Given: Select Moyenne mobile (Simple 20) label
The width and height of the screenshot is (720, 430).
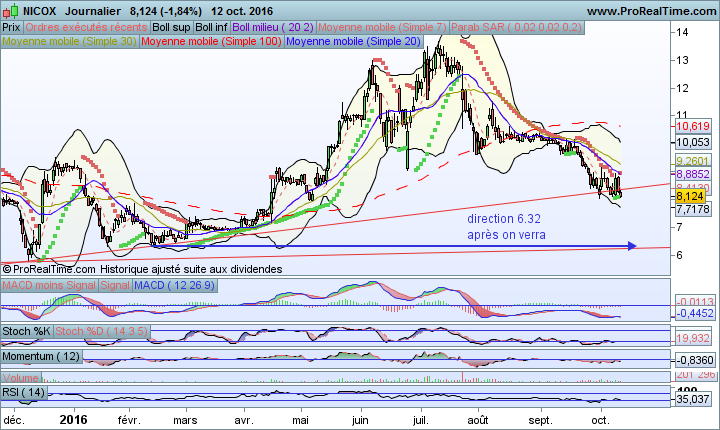Looking at the screenshot, I should pyautogui.click(x=353, y=41).
